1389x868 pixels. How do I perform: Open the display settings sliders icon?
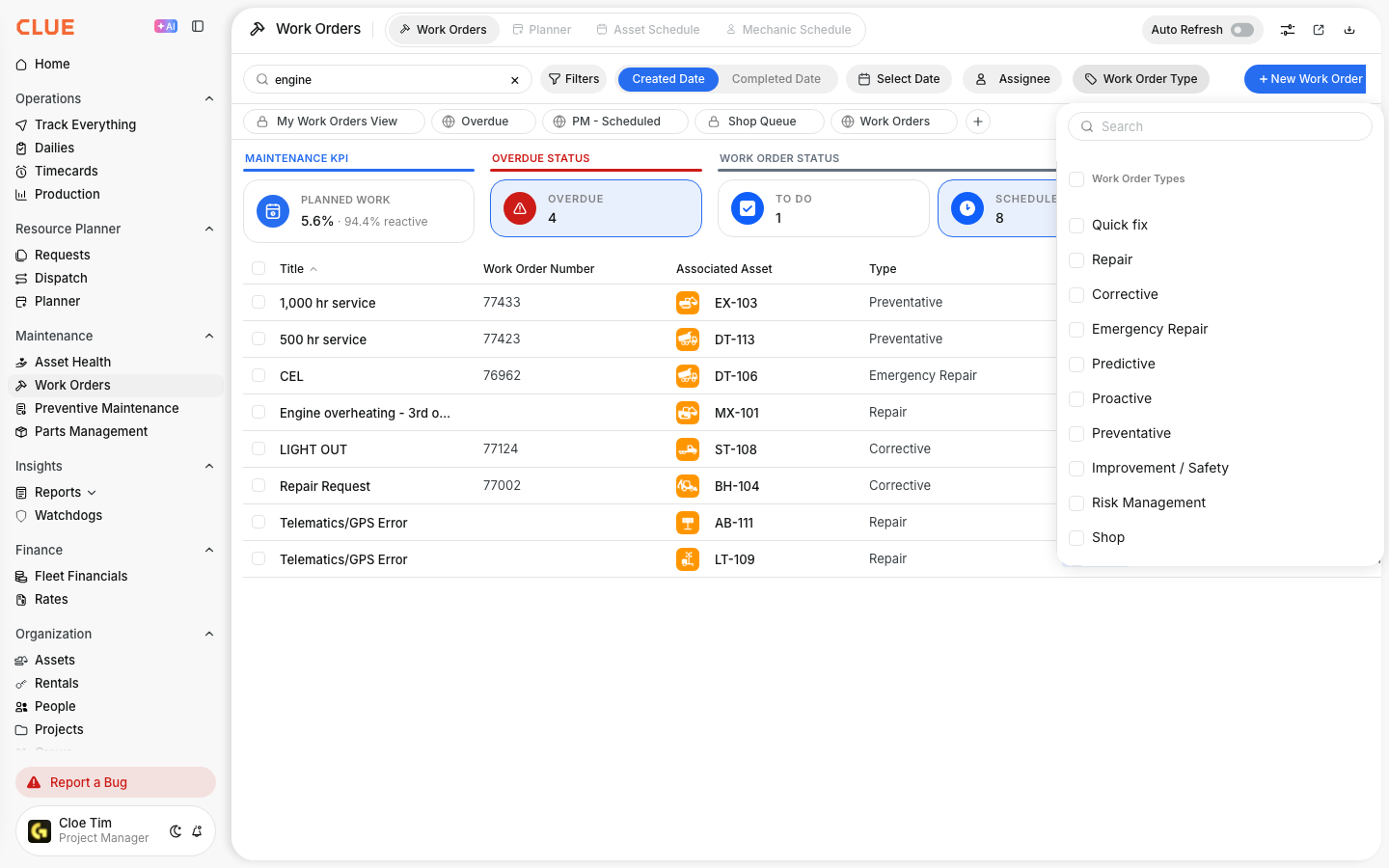(x=1288, y=30)
